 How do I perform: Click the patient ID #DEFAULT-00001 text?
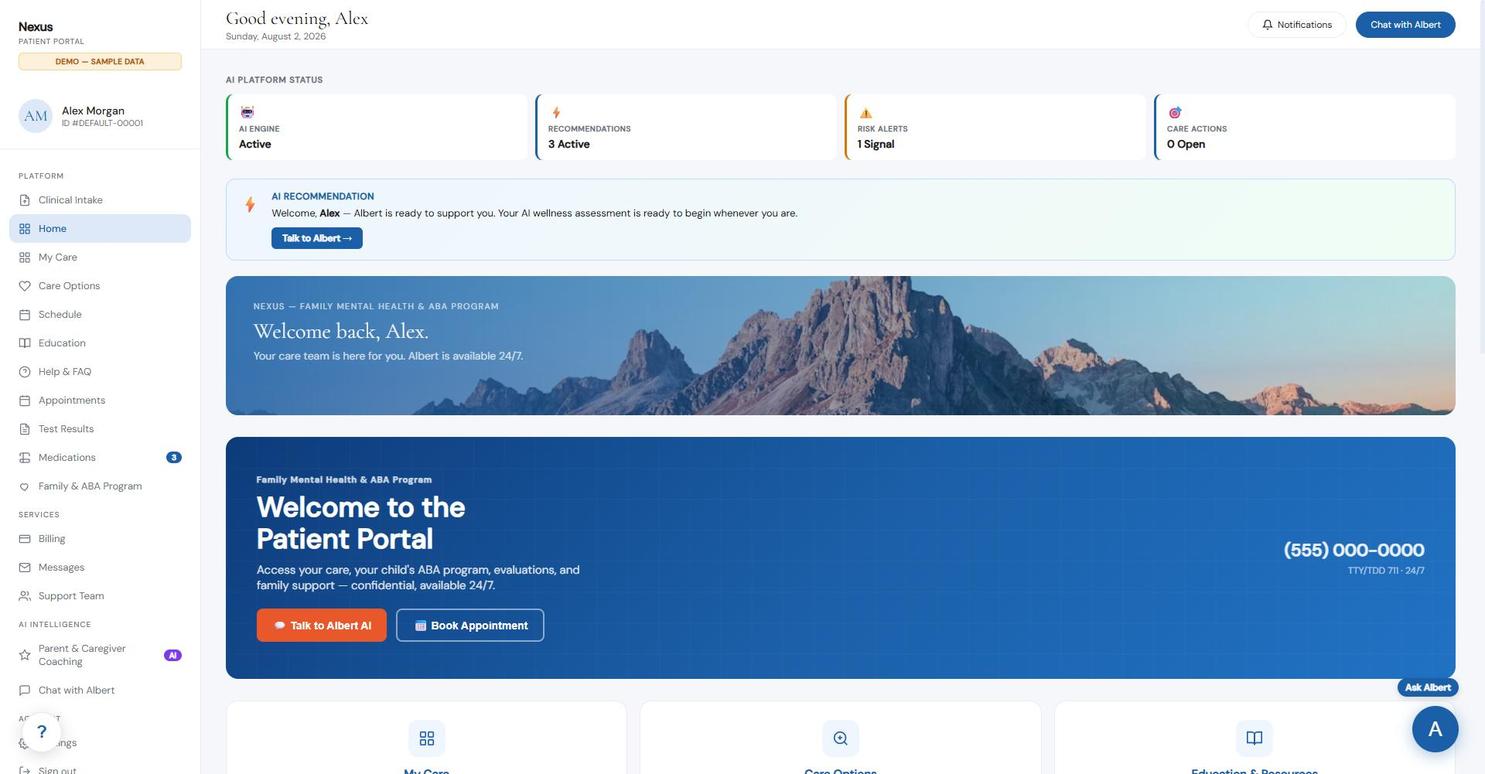pos(102,124)
